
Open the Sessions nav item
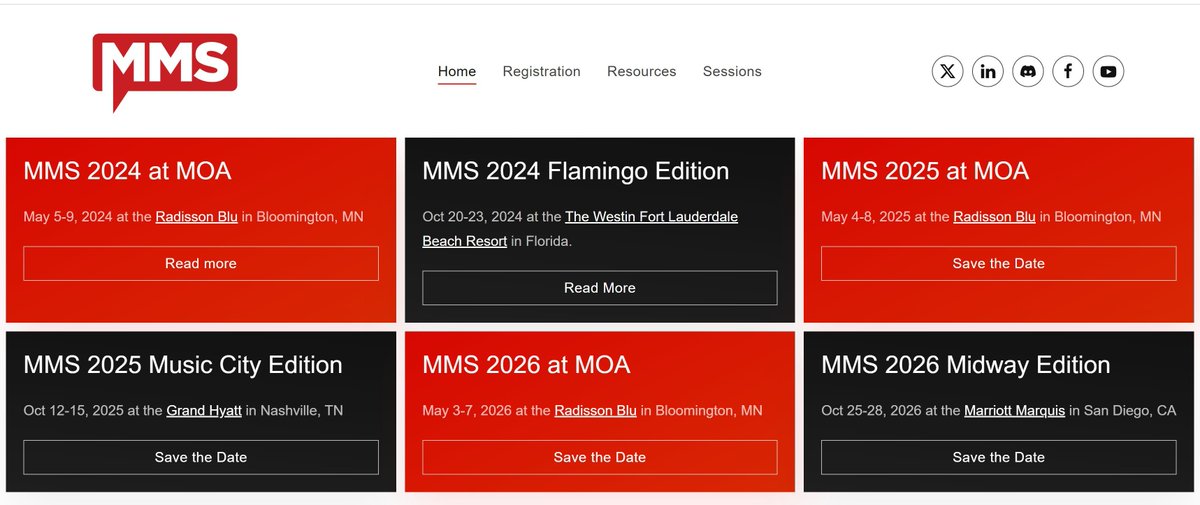coord(732,71)
